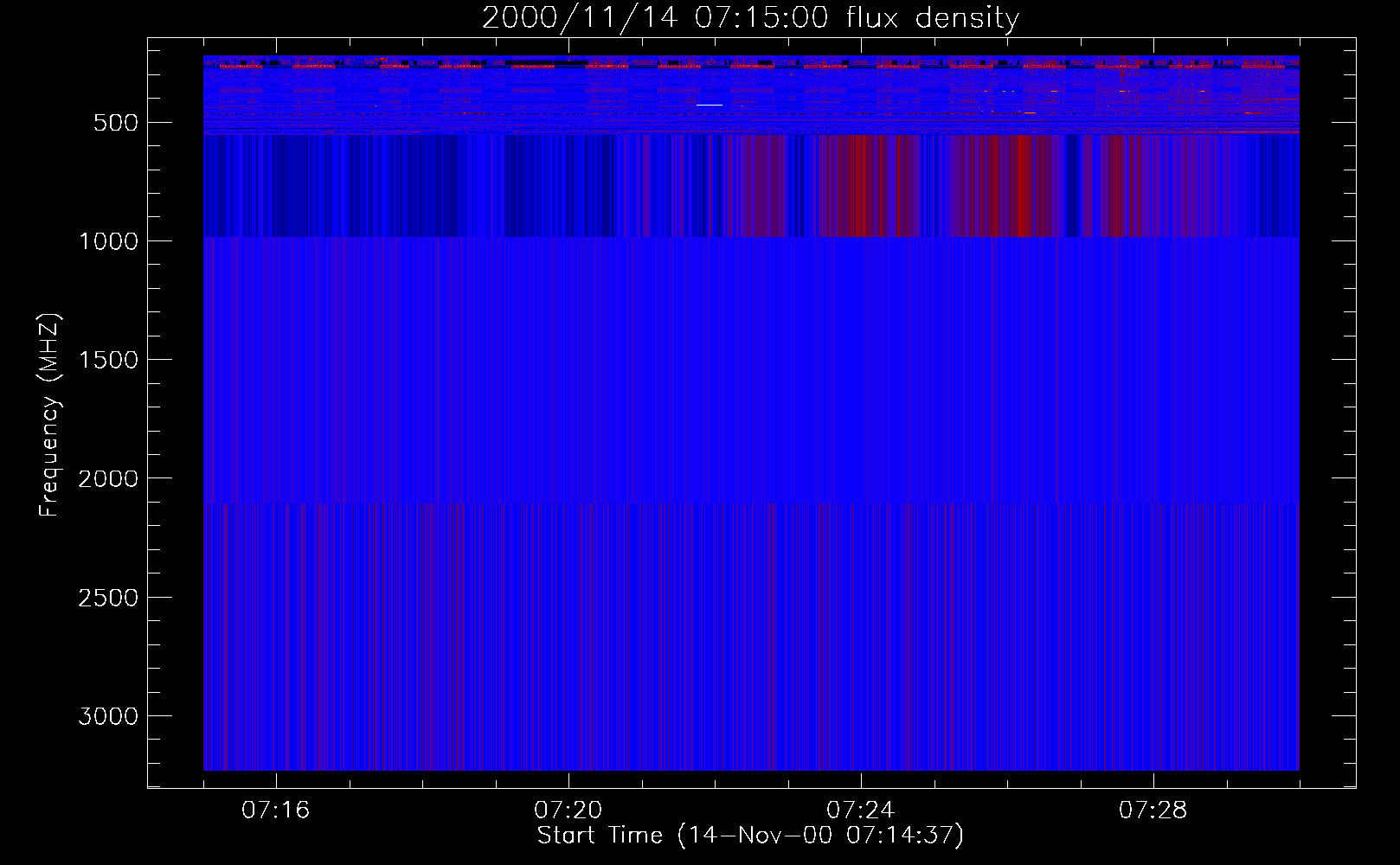
Task: Select the 2000 frequency tick label
Action: pyautogui.click(x=108, y=478)
